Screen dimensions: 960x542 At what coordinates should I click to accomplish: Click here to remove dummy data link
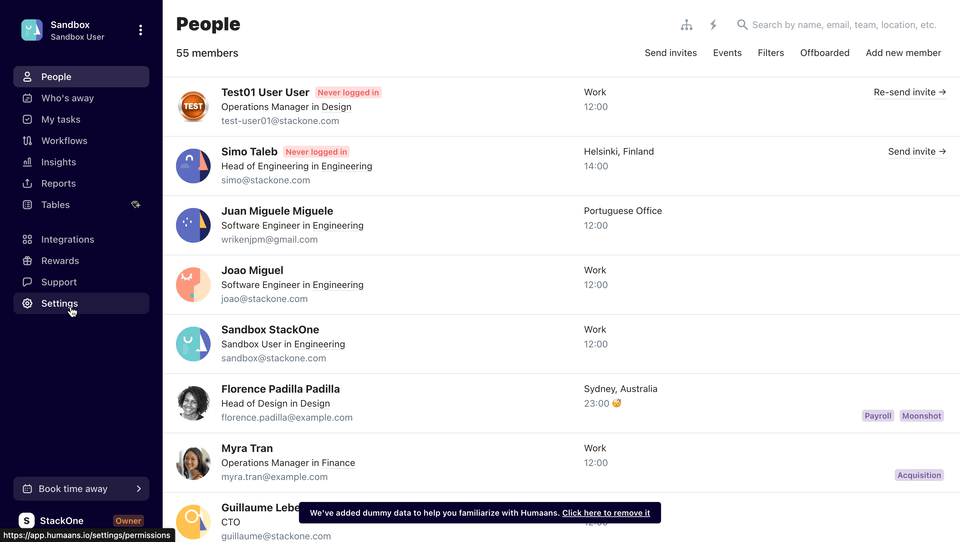pos(606,513)
